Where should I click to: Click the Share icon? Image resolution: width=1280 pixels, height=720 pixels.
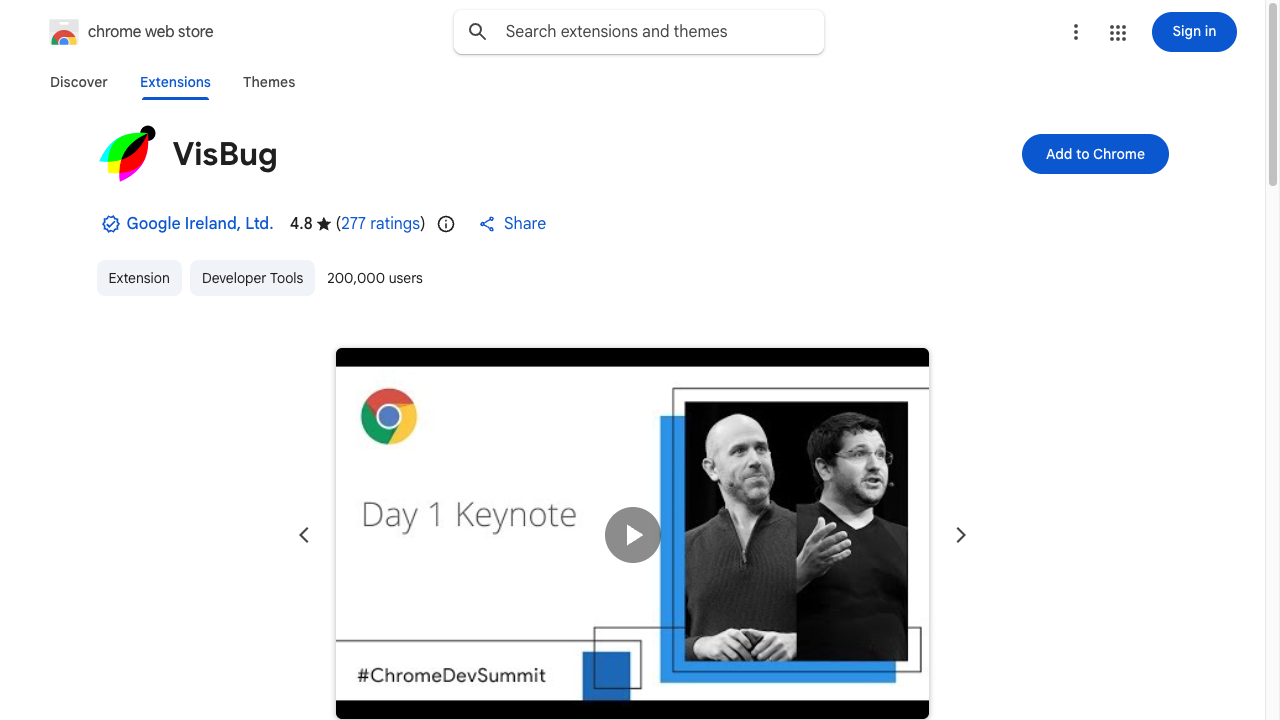point(487,224)
